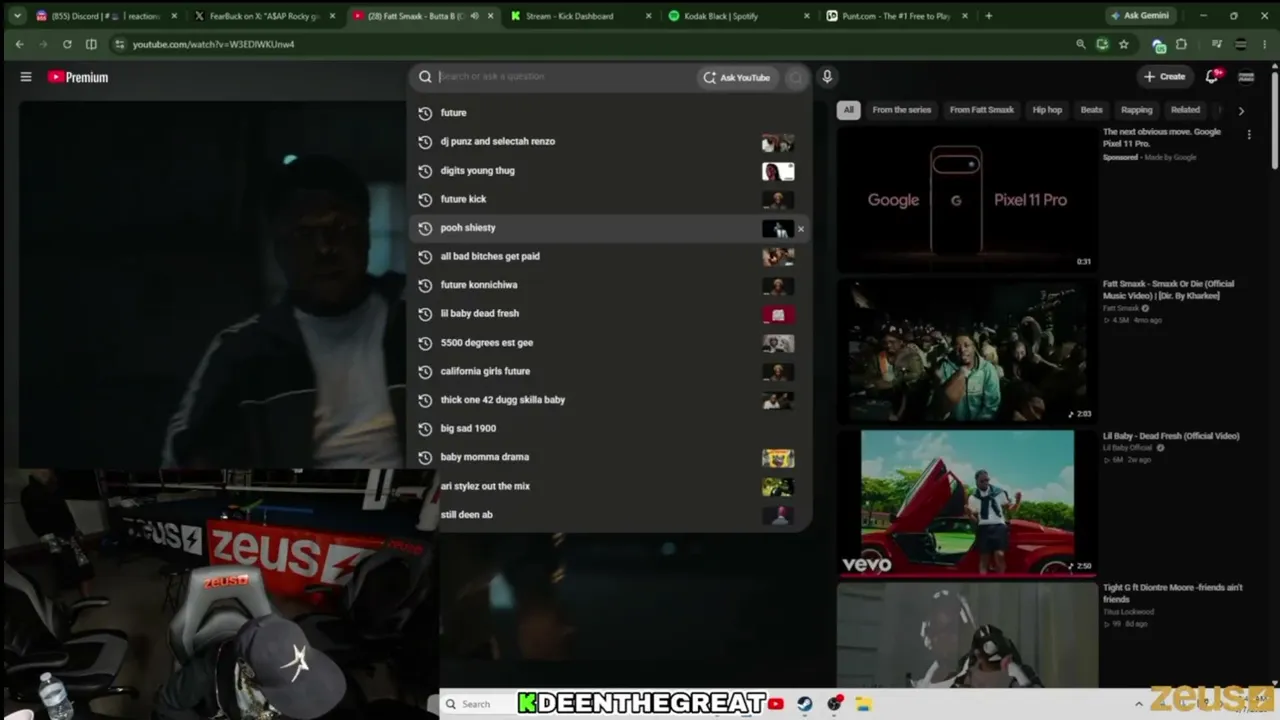This screenshot has width=1280, height=720.
Task: Choose 'all bad bitches get paid' suggestion
Action: point(610,257)
